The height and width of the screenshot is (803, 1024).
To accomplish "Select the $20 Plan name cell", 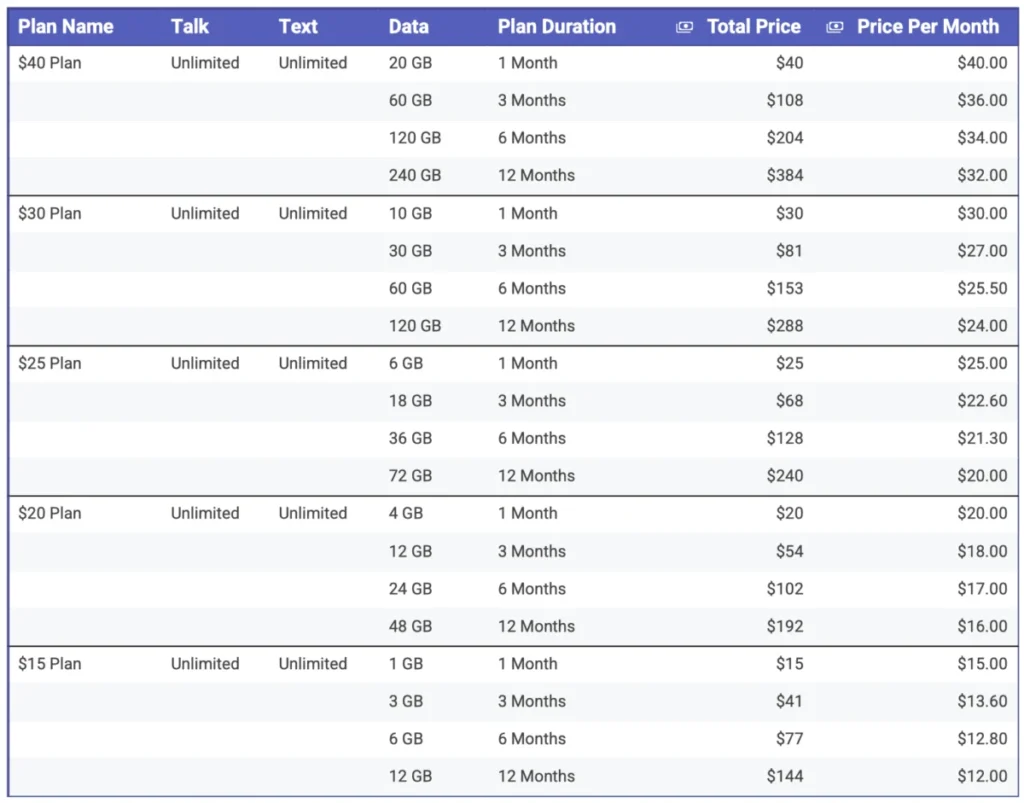I will click(x=50, y=514).
